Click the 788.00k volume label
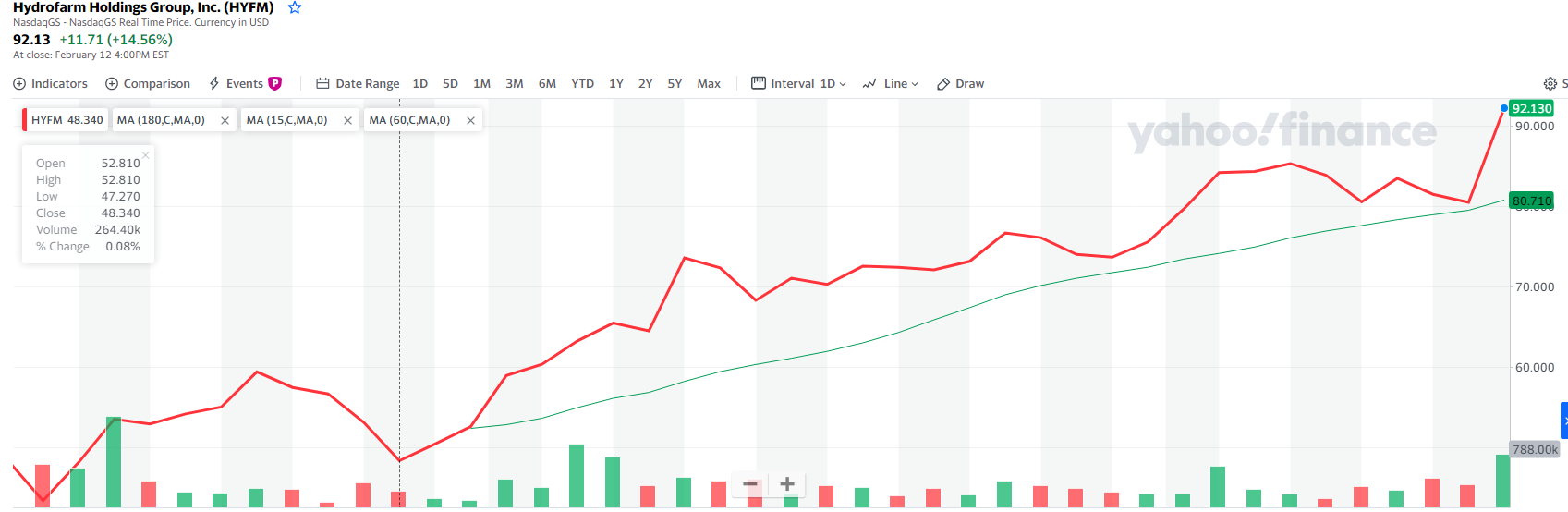The height and width of the screenshot is (512, 1568). point(1535,449)
